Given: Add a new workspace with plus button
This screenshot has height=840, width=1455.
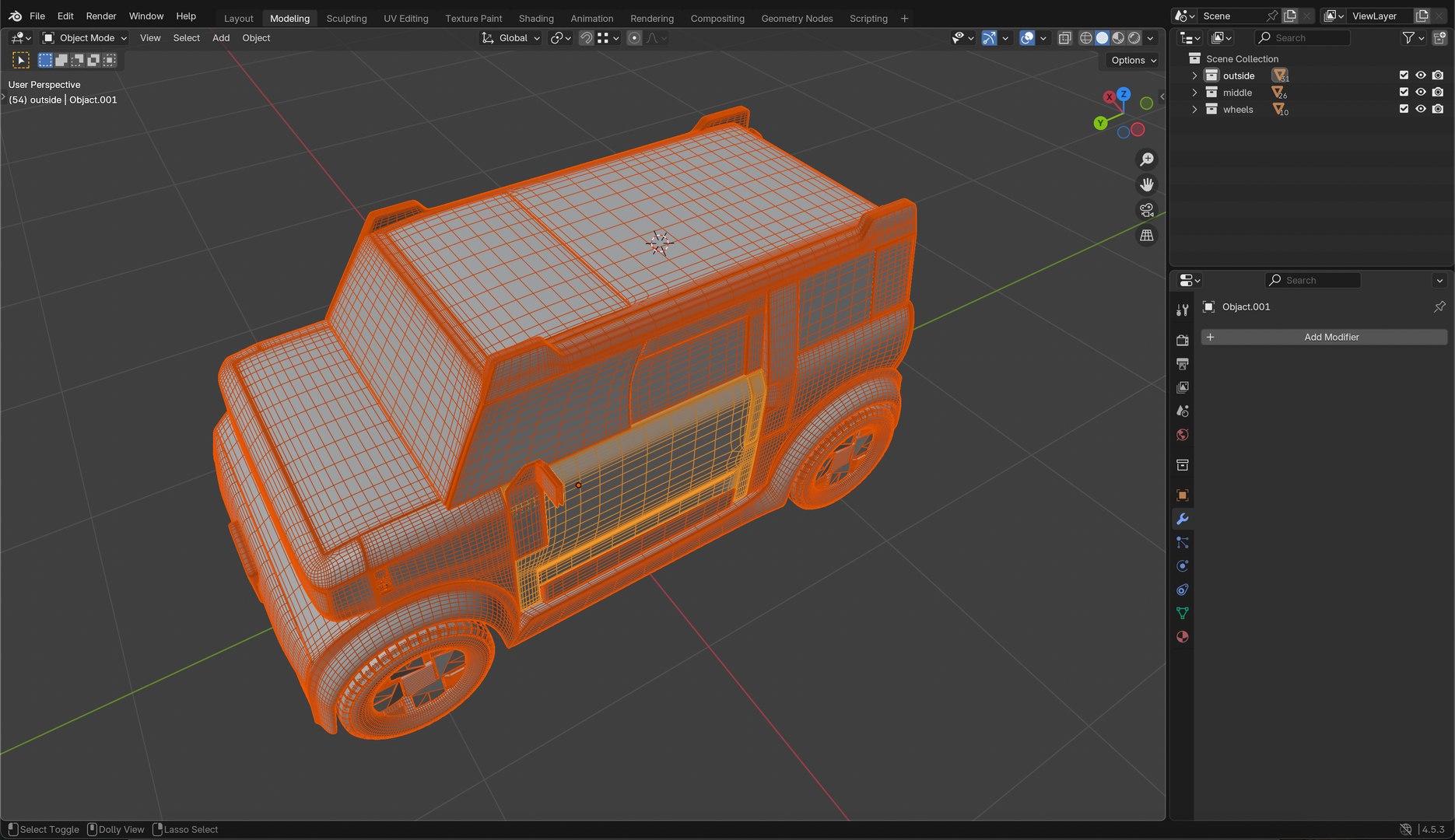Looking at the screenshot, I should coord(904,18).
